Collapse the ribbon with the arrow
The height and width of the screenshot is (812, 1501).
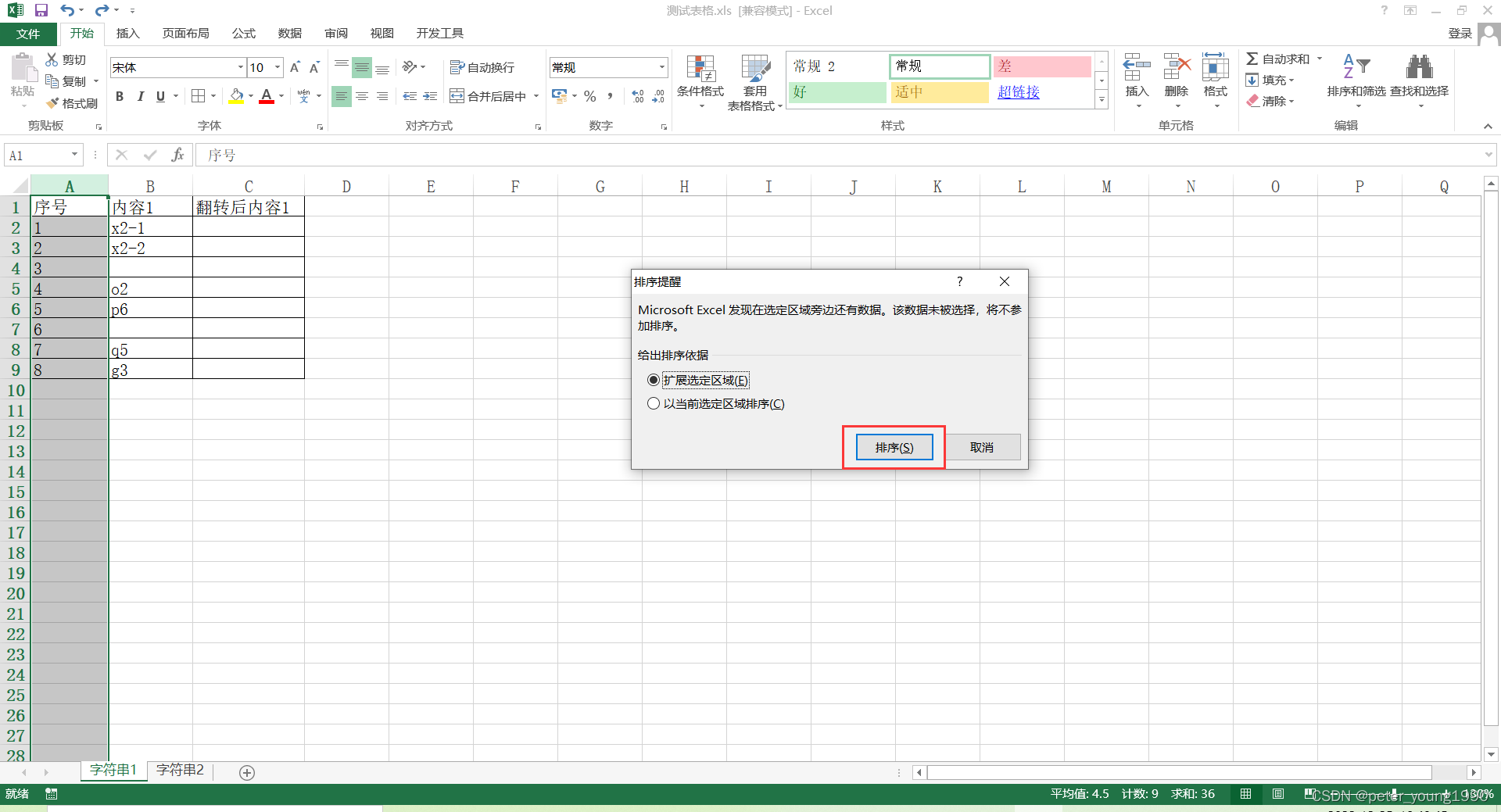tap(1488, 126)
